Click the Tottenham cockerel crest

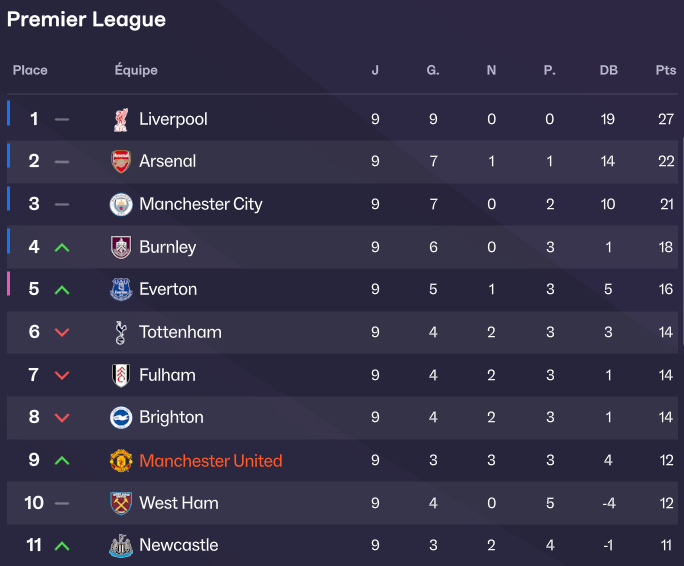click(x=121, y=332)
